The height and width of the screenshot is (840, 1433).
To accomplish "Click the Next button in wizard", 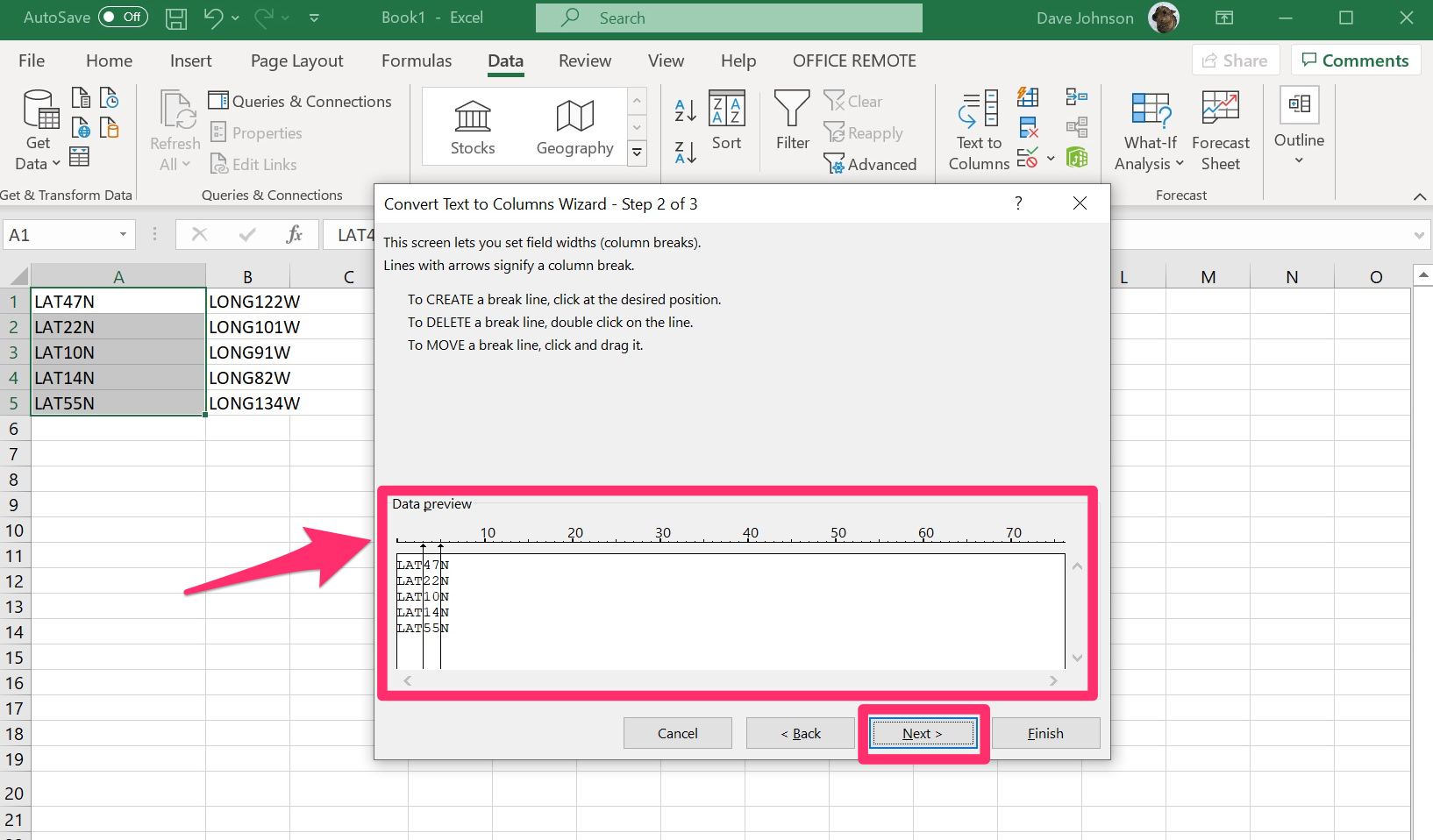I will point(922,733).
